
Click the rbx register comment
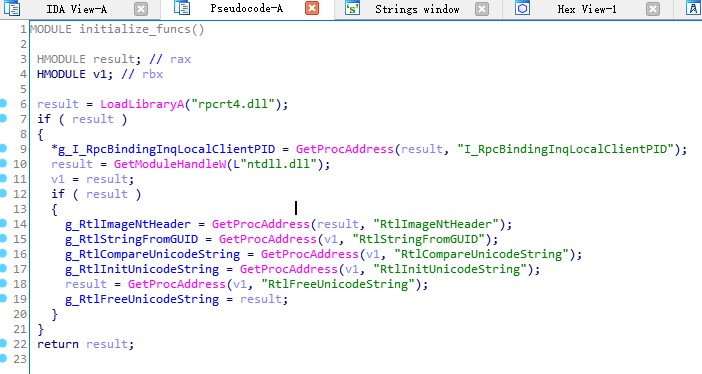tap(152, 74)
